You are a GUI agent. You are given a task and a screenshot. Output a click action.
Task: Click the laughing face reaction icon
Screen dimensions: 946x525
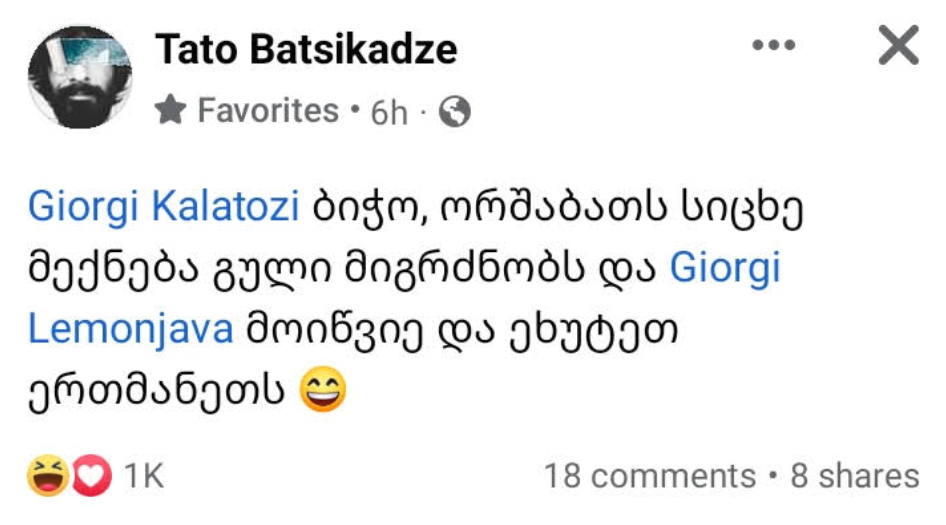tap(46, 476)
